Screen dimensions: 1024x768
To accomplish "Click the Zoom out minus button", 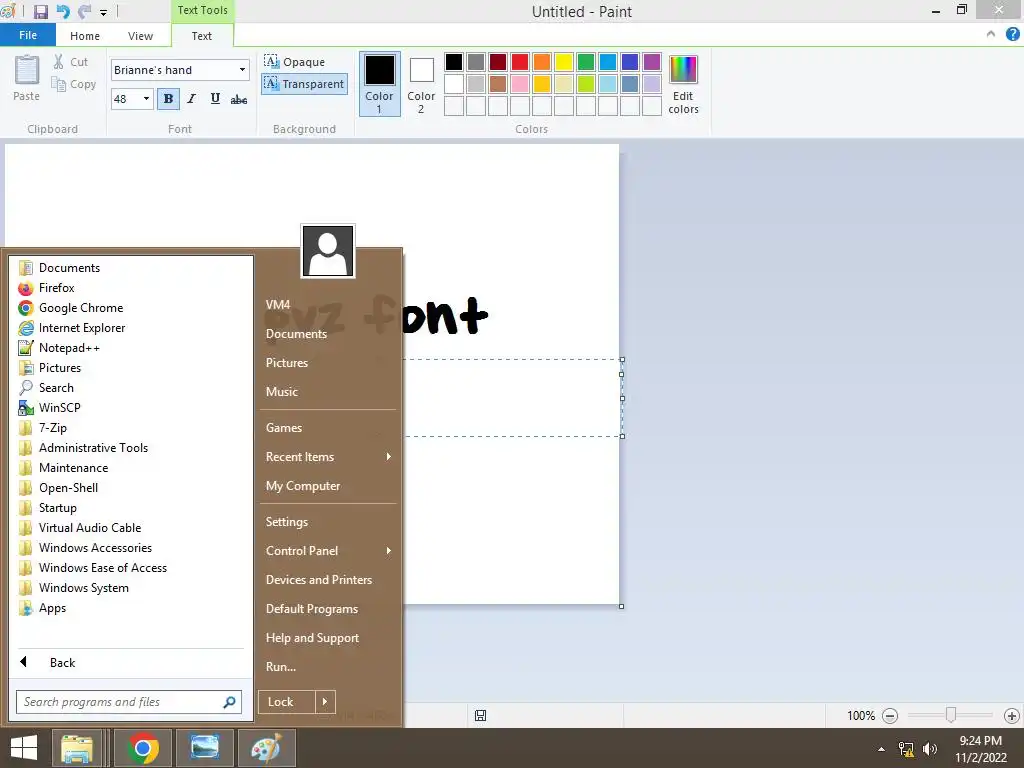I will point(889,716).
